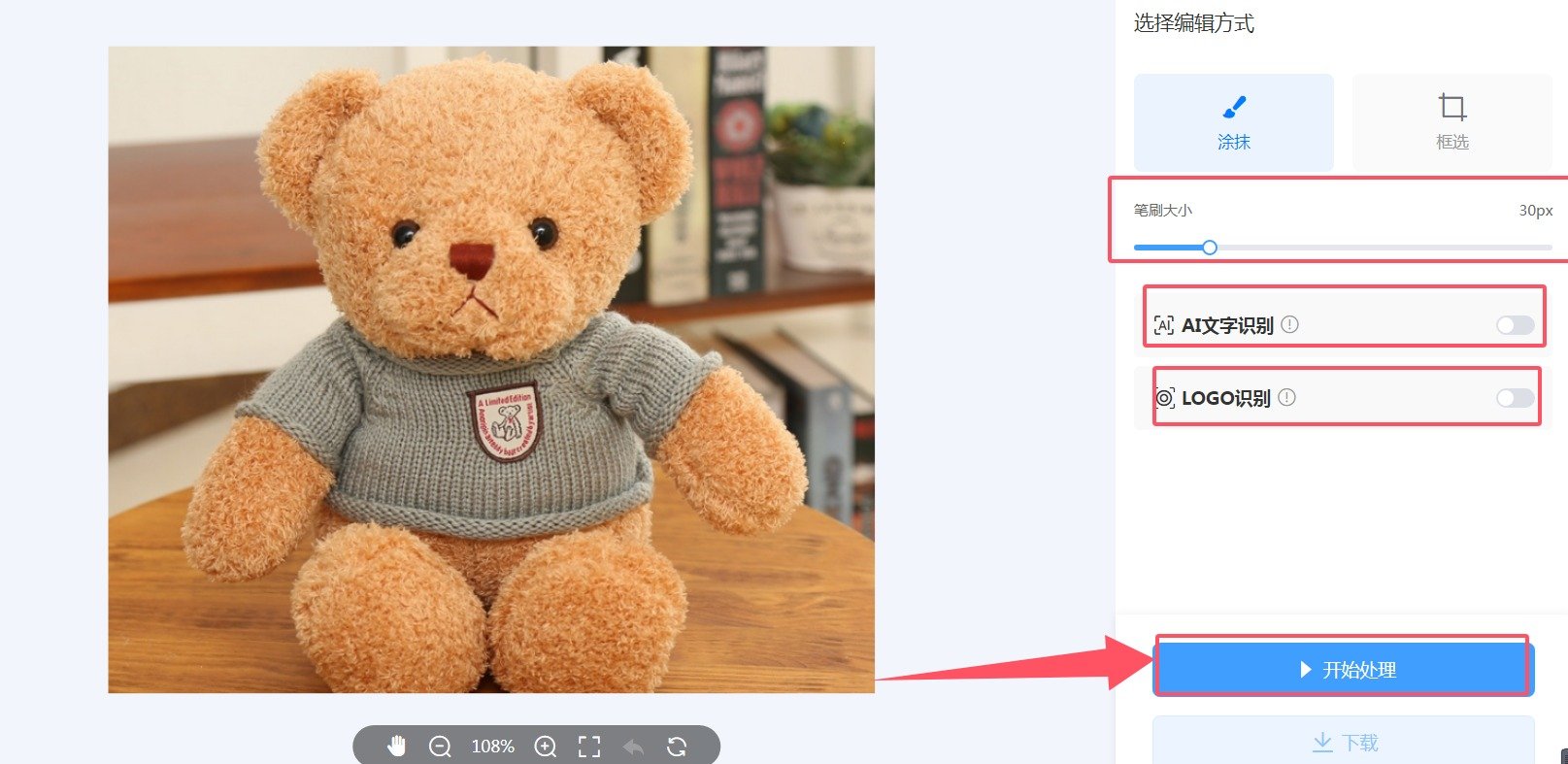
Task: Click the zoom out magnifier icon
Action: coord(440,746)
